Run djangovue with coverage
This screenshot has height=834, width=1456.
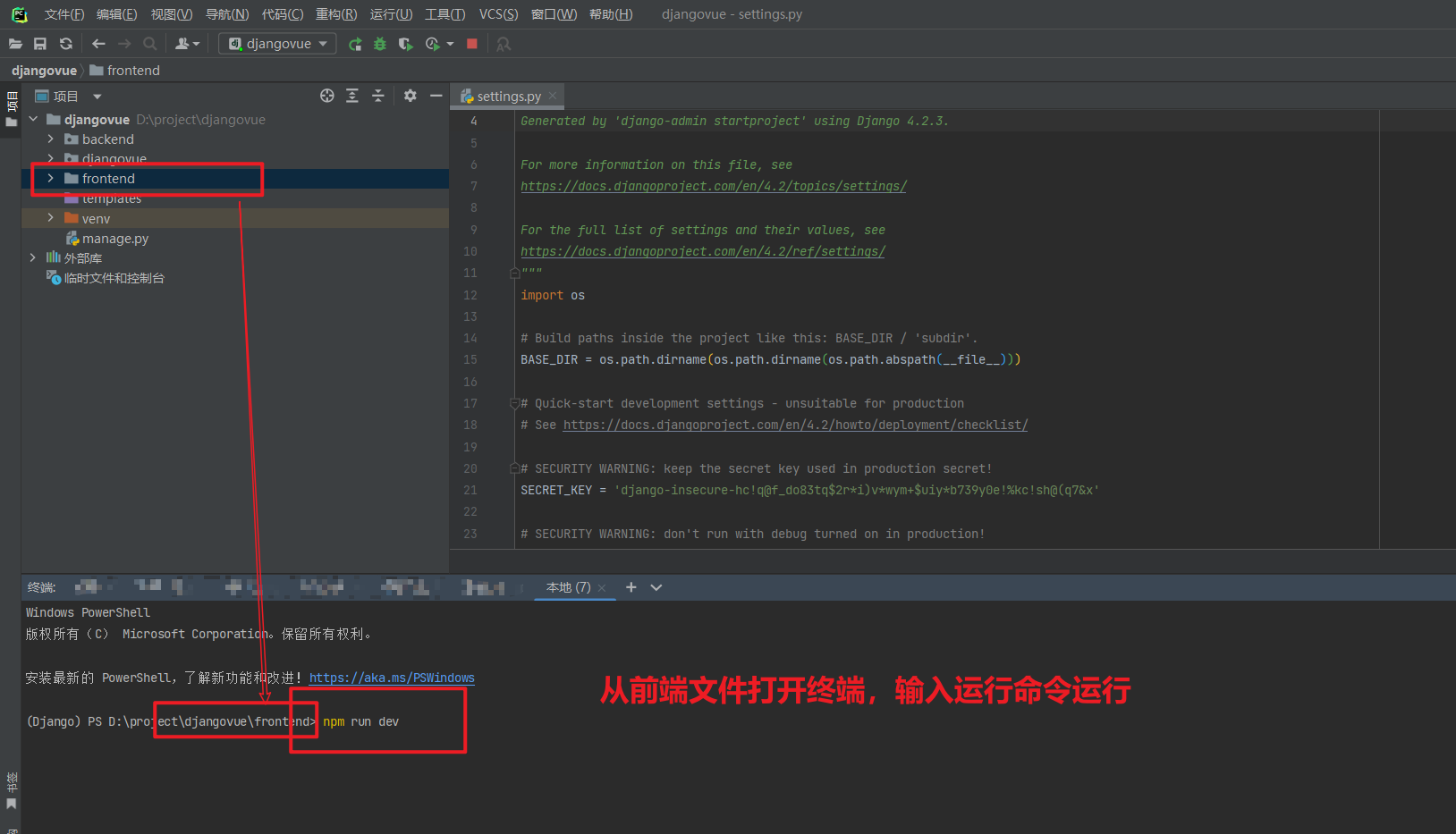pos(405,44)
